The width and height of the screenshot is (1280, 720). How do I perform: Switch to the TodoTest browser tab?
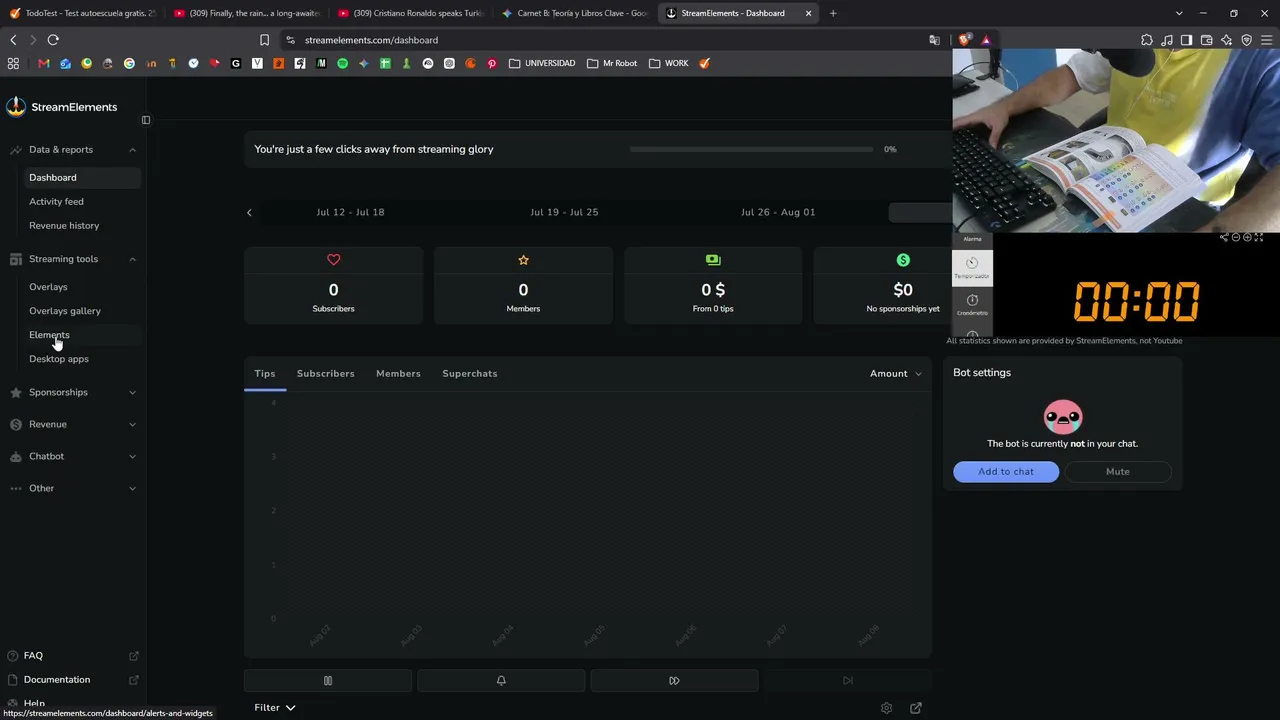tap(82, 13)
